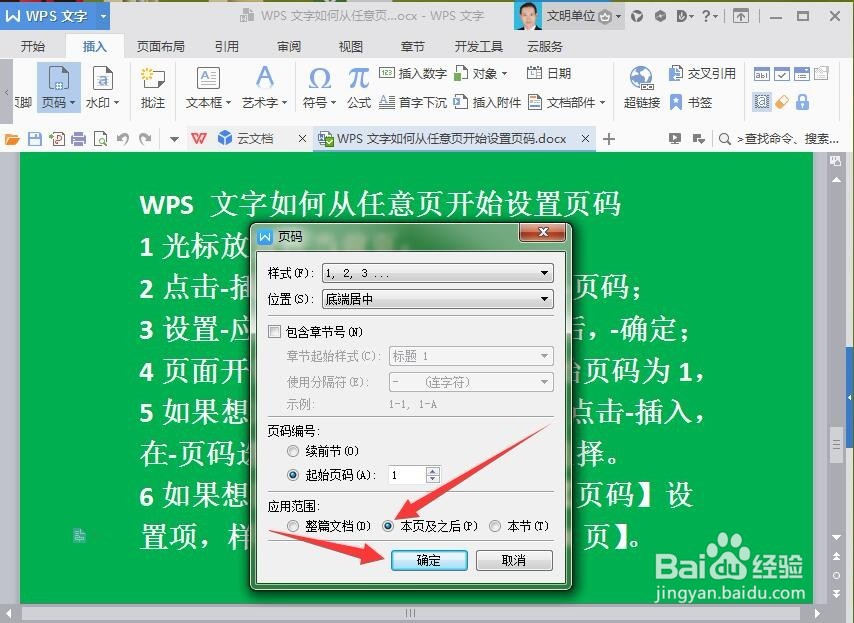Expand the 对象 object dropdown arrow
The width and height of the screenshot is (854, 623).
(x=504, y=74)
